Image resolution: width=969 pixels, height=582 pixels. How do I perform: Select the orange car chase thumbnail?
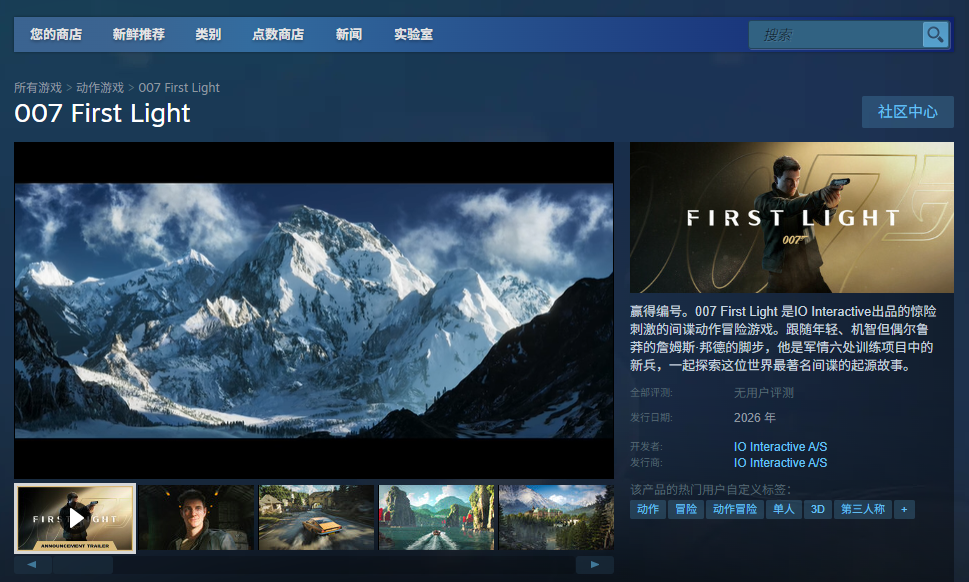coord(316,518)
